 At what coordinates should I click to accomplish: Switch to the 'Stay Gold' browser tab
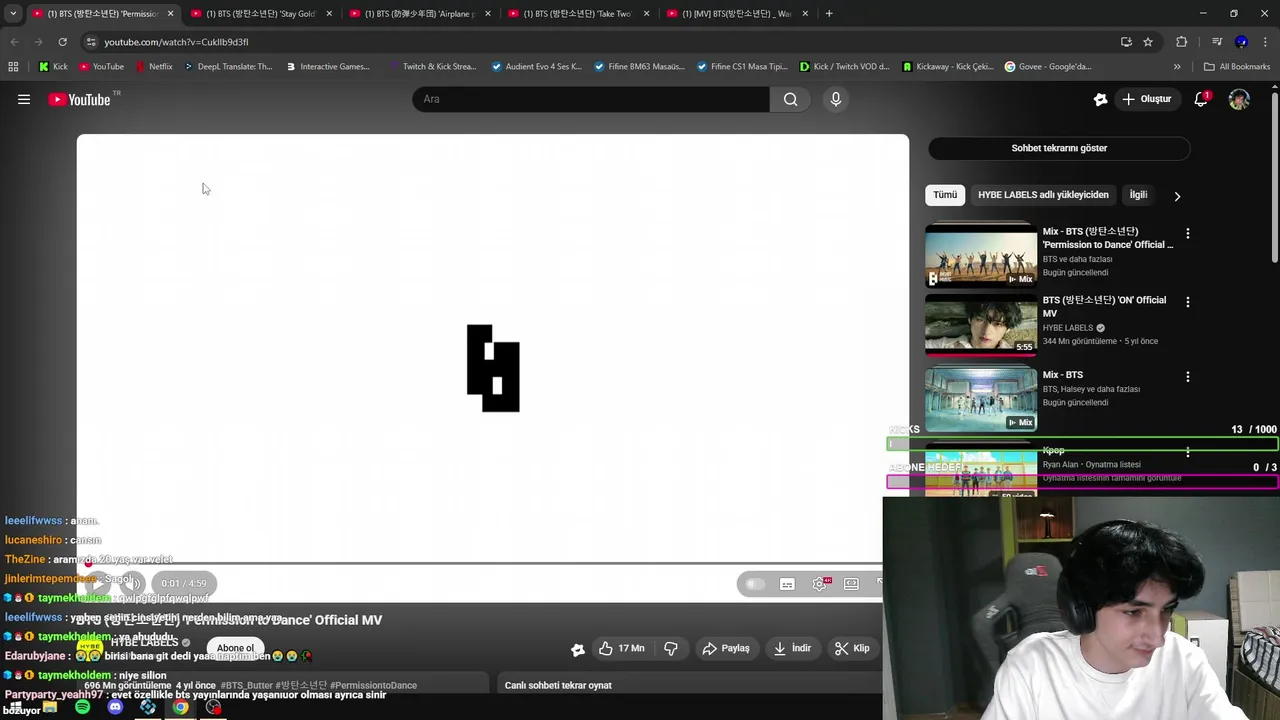coord(260,14)
